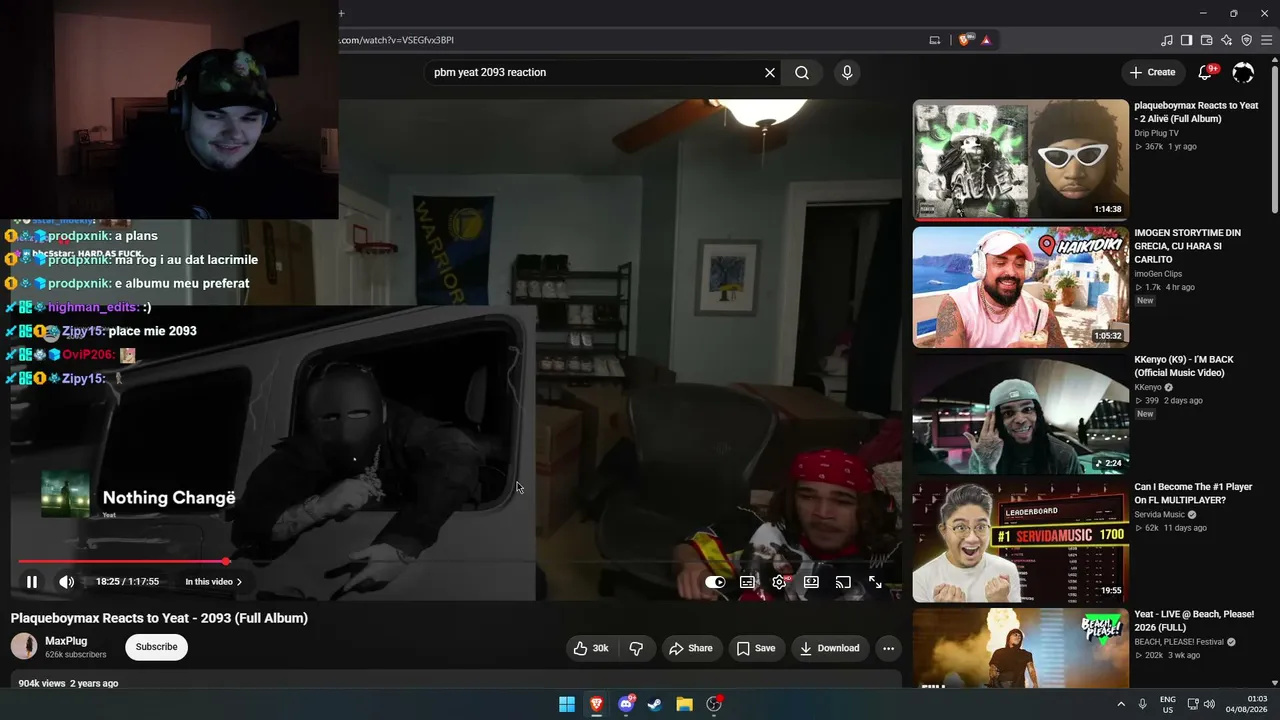Toggle the autoplay switch in the player
1280x720 pixels.
(x=715, y=582)
